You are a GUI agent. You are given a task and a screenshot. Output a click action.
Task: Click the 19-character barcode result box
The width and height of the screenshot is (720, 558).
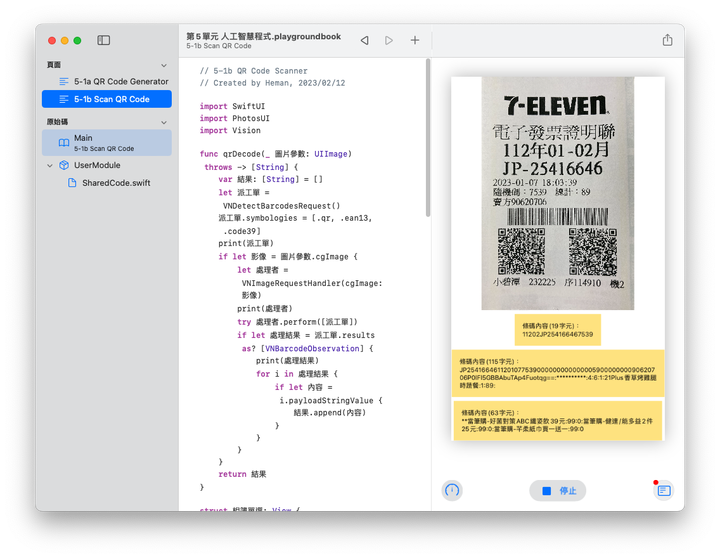557,329
